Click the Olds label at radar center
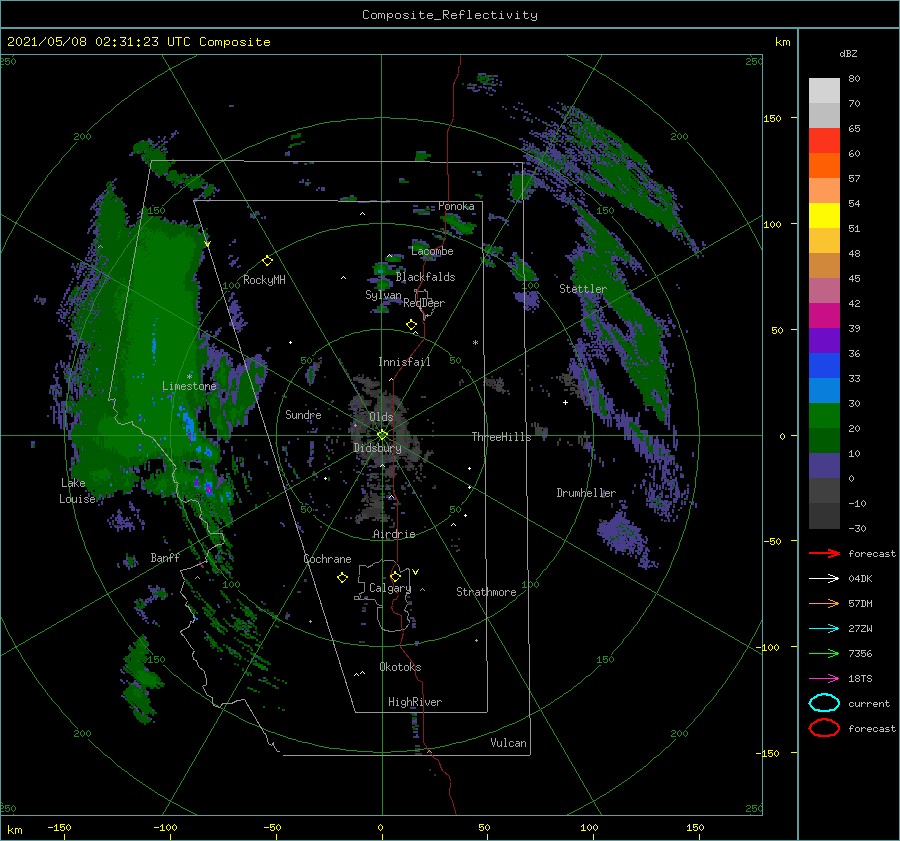 pos(381,417)
